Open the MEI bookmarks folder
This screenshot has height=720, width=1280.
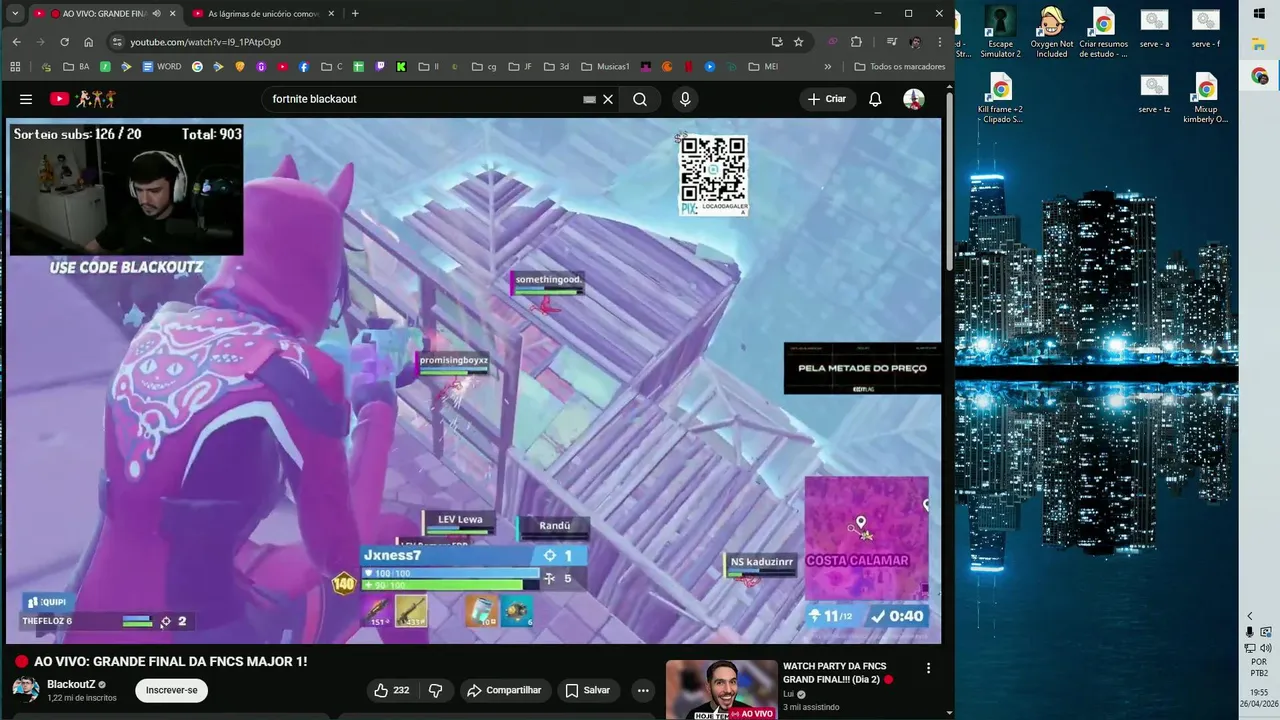coord(763,67)
